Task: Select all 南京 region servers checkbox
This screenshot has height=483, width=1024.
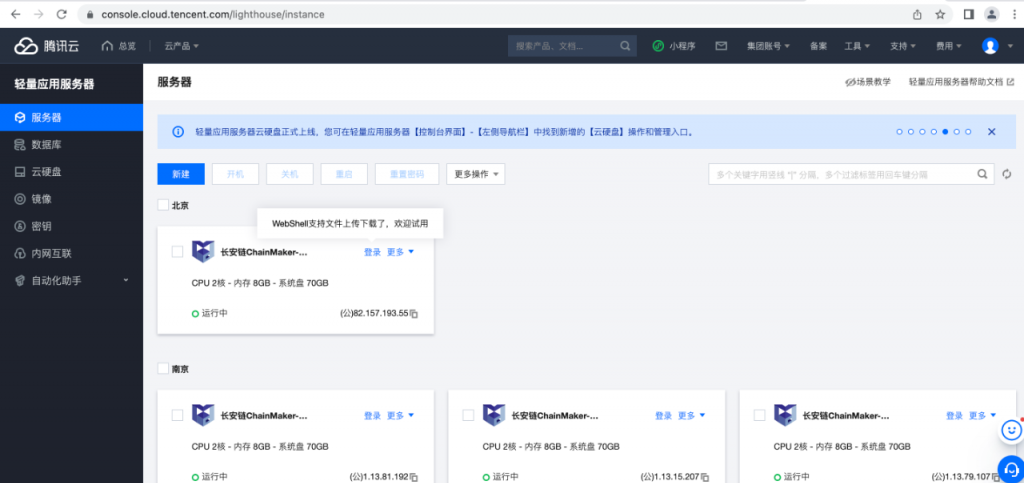Action: point(163,369)
